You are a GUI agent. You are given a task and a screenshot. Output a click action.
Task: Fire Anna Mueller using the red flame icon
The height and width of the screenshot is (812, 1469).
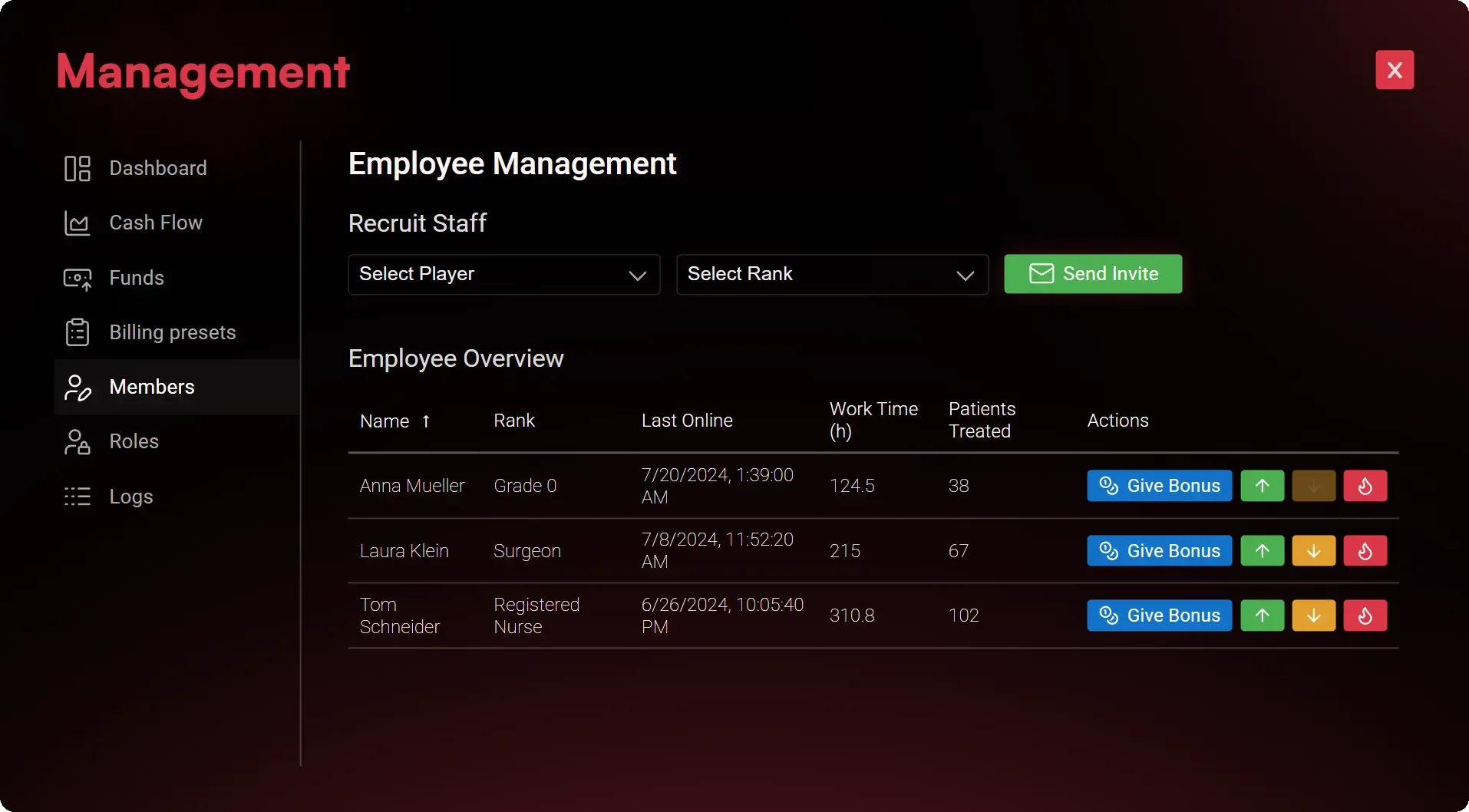1365,485
